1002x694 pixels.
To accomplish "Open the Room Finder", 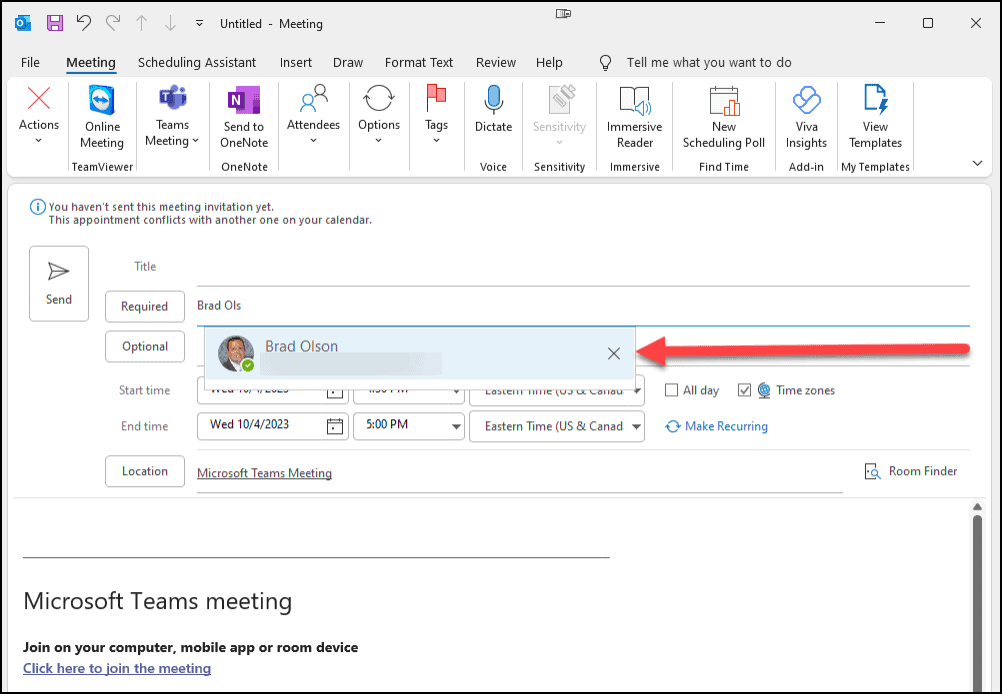I will (x=911, y=472).
